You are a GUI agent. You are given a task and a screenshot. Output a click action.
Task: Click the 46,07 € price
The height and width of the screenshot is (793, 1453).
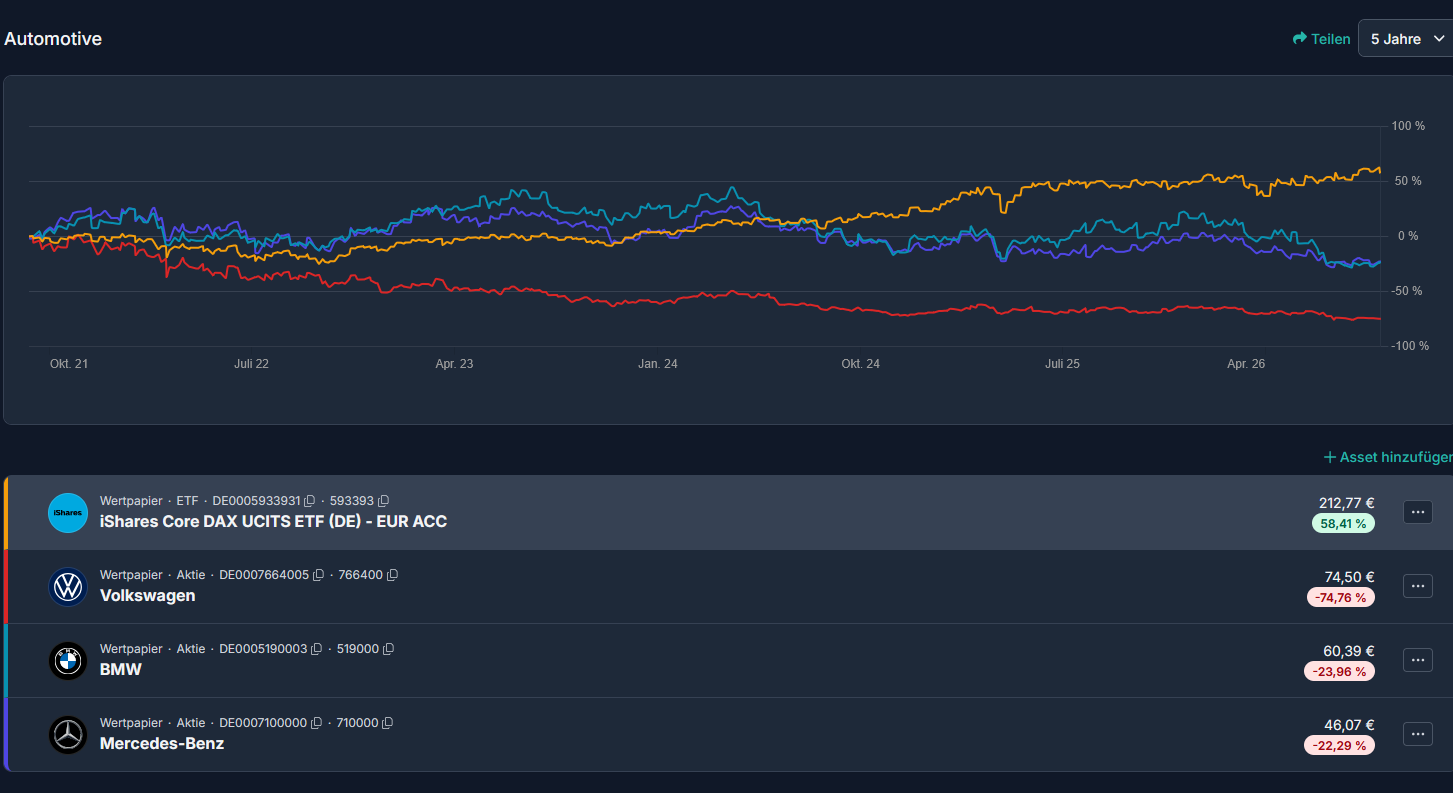click(1349, 725)
